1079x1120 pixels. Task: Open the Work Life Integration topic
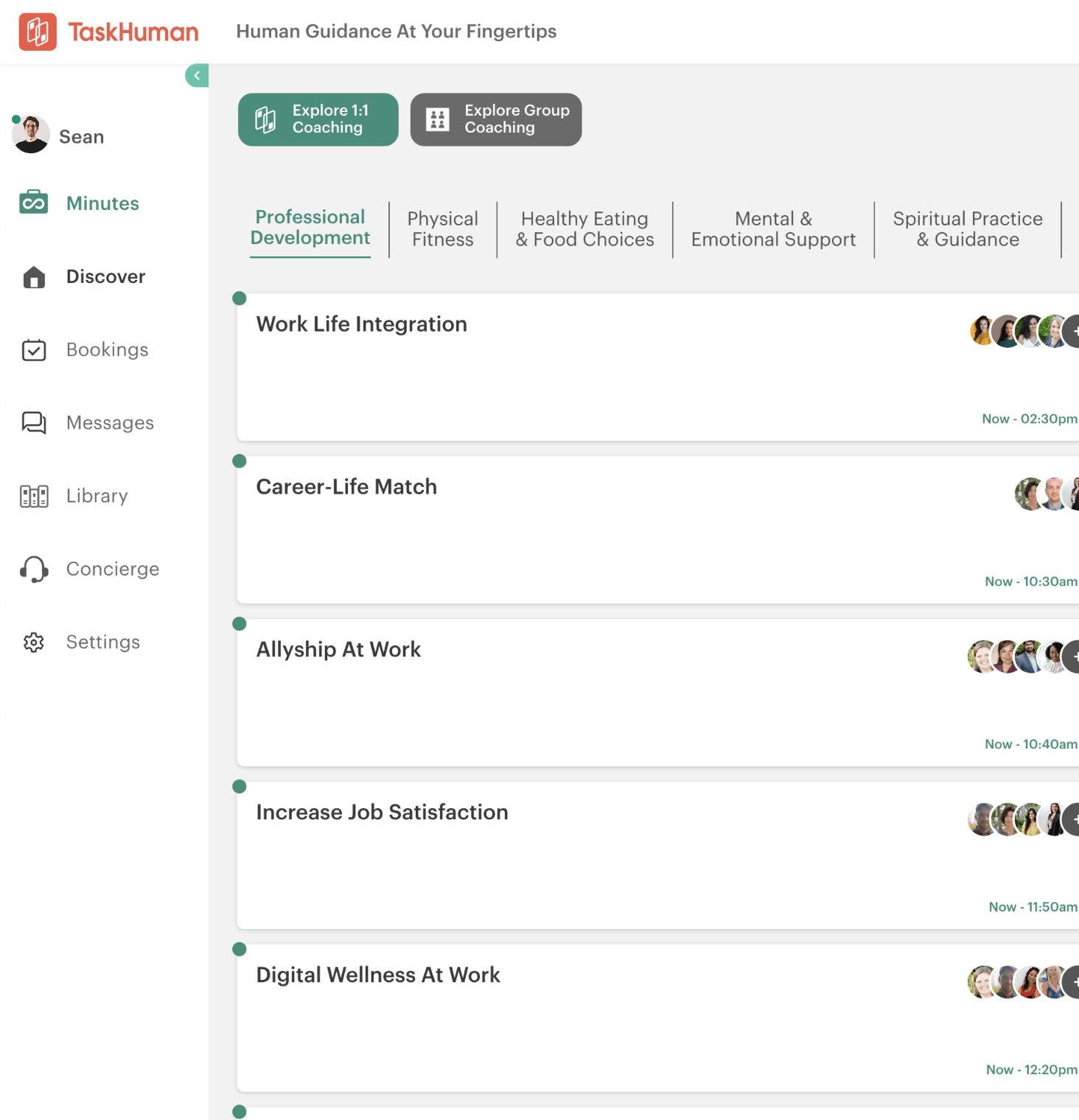point(657,368)
